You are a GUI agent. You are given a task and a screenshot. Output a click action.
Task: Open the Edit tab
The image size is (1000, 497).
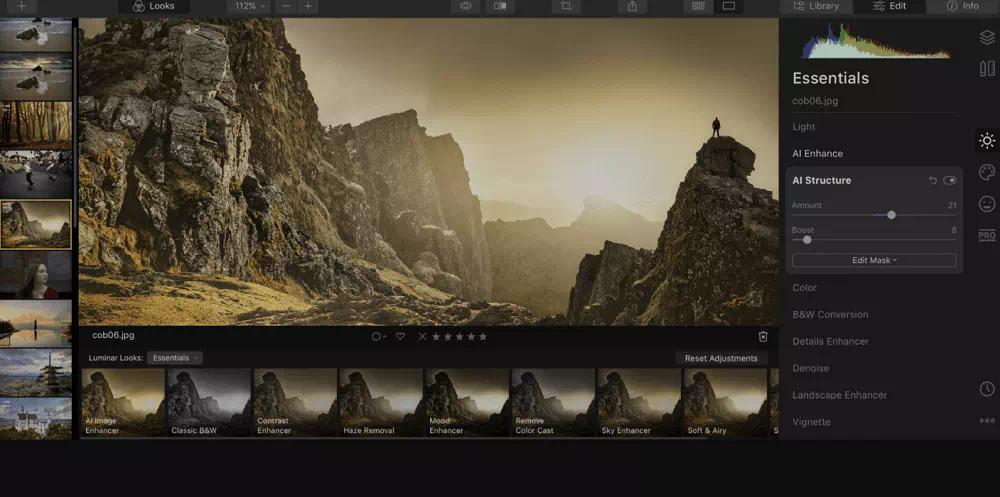[x=890, y=6]
